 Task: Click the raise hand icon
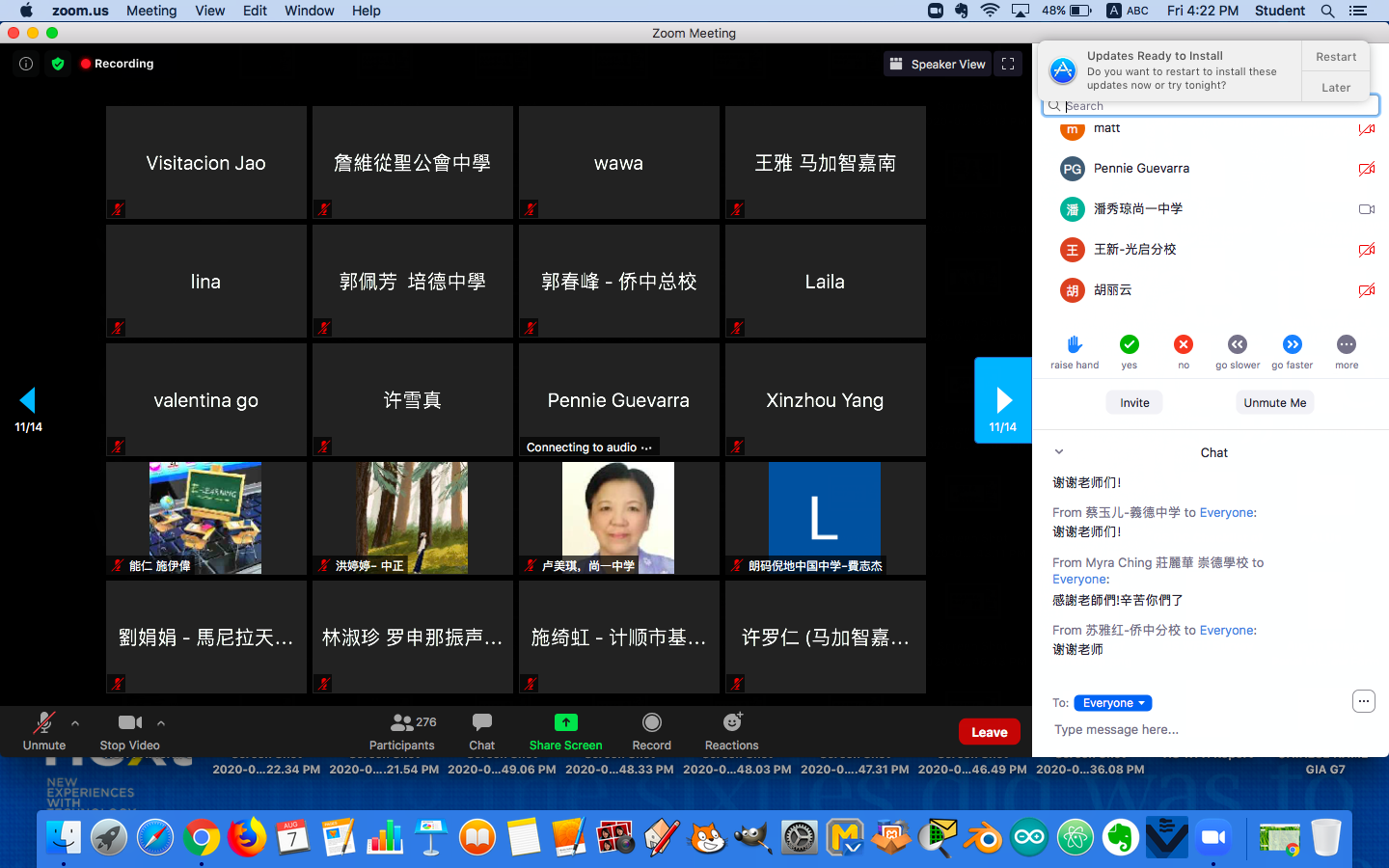(x=1075, y=344)
